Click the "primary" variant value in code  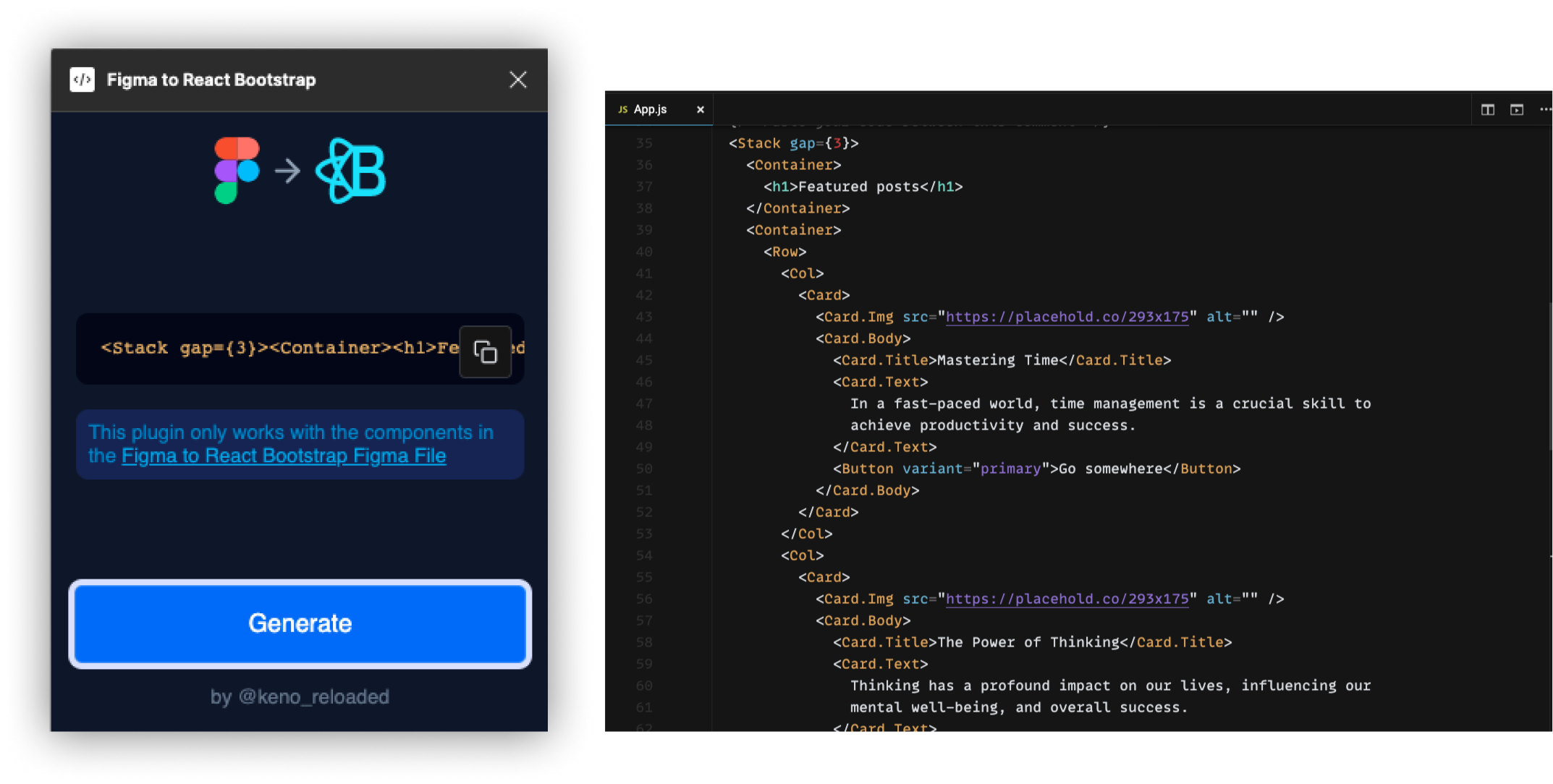coord(1011,469)
